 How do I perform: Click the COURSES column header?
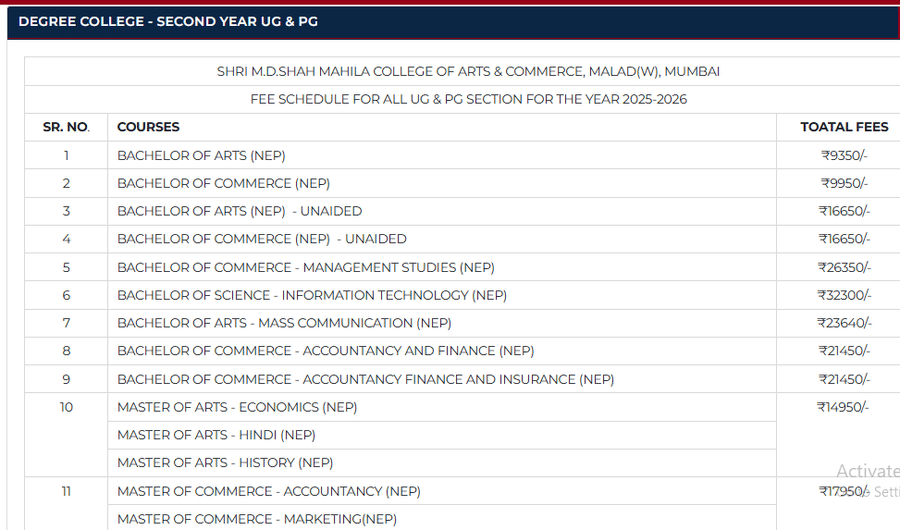pos(148,127)
